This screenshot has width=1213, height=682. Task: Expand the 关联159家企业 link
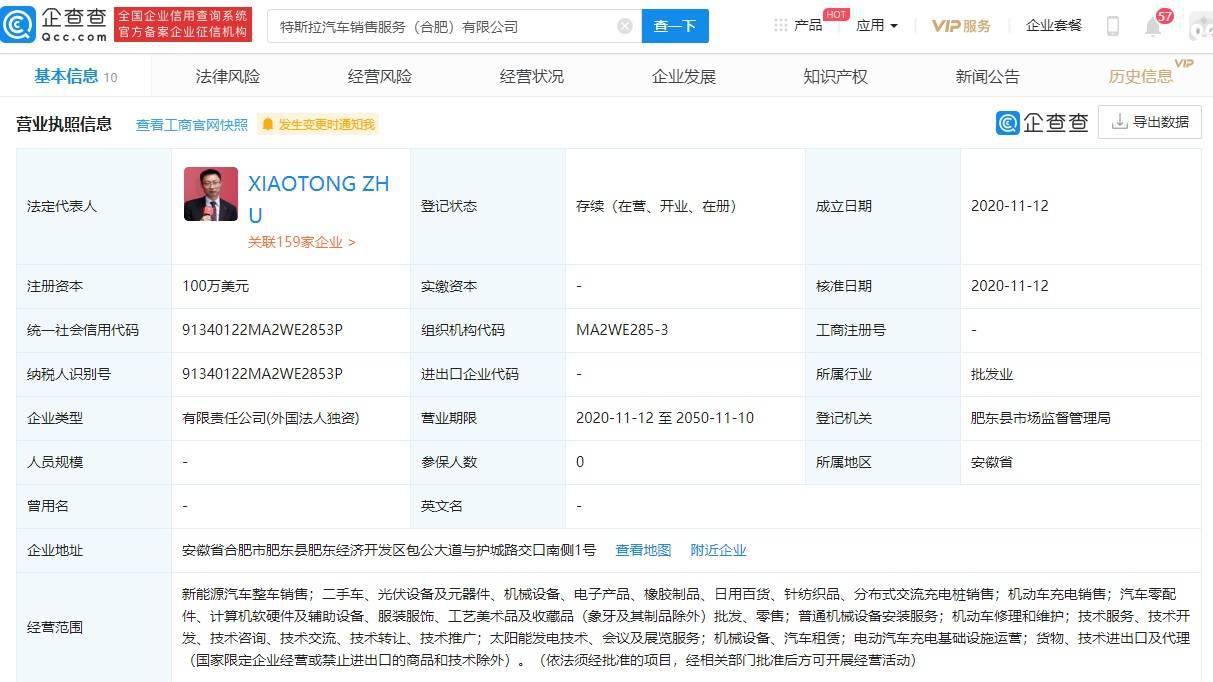[x=302, y=242]
